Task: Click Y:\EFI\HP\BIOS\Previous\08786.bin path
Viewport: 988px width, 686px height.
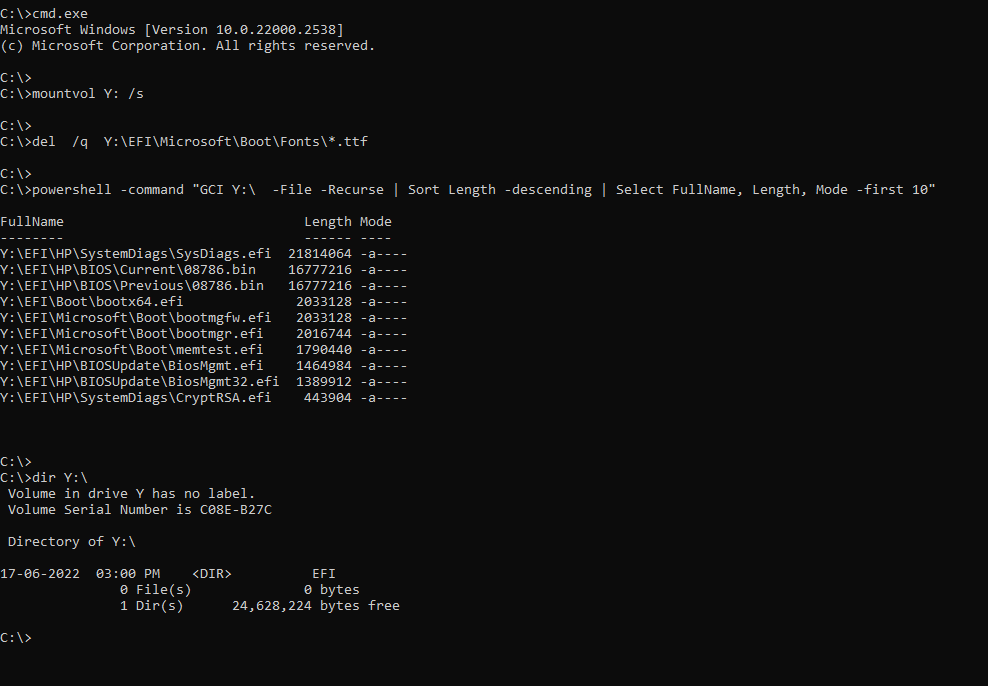Action: [x=132, y=286]
